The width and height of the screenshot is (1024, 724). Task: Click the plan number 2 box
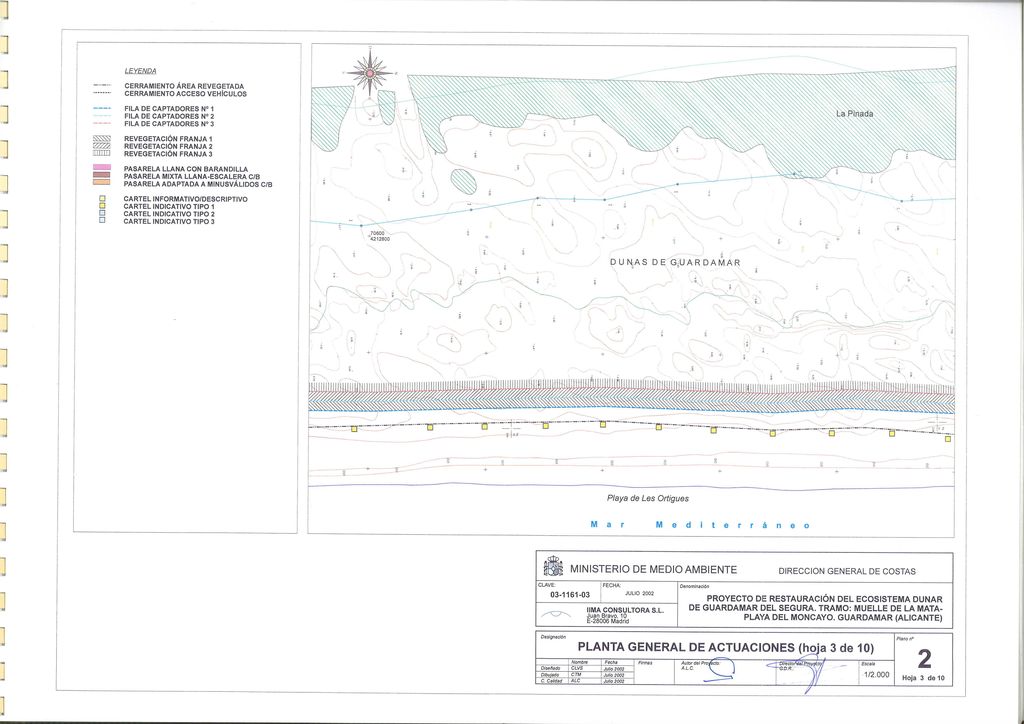point(924,658)
